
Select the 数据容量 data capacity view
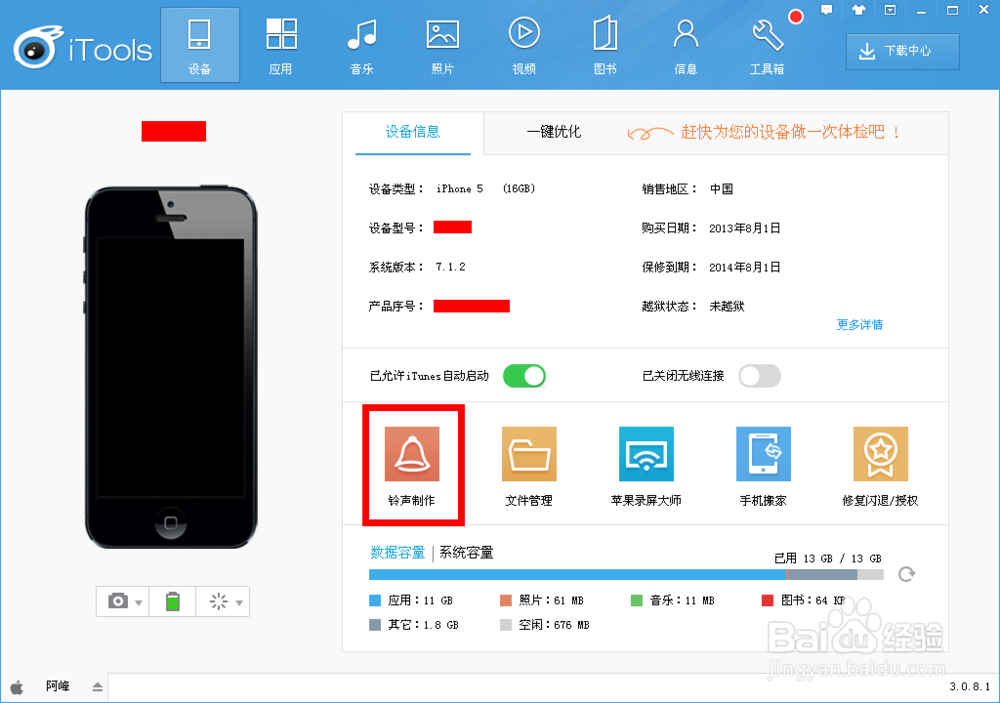tap(397, 552)
